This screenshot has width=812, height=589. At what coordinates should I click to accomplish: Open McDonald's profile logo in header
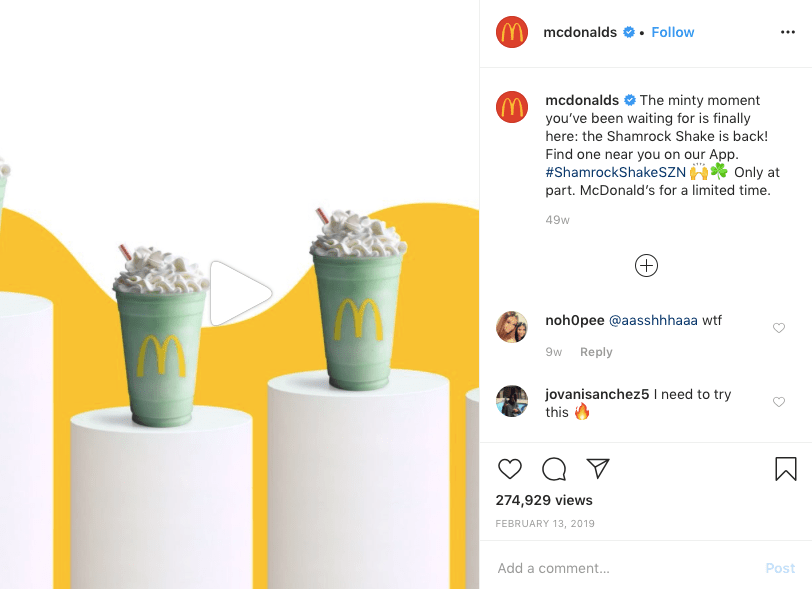click(512, 32)
